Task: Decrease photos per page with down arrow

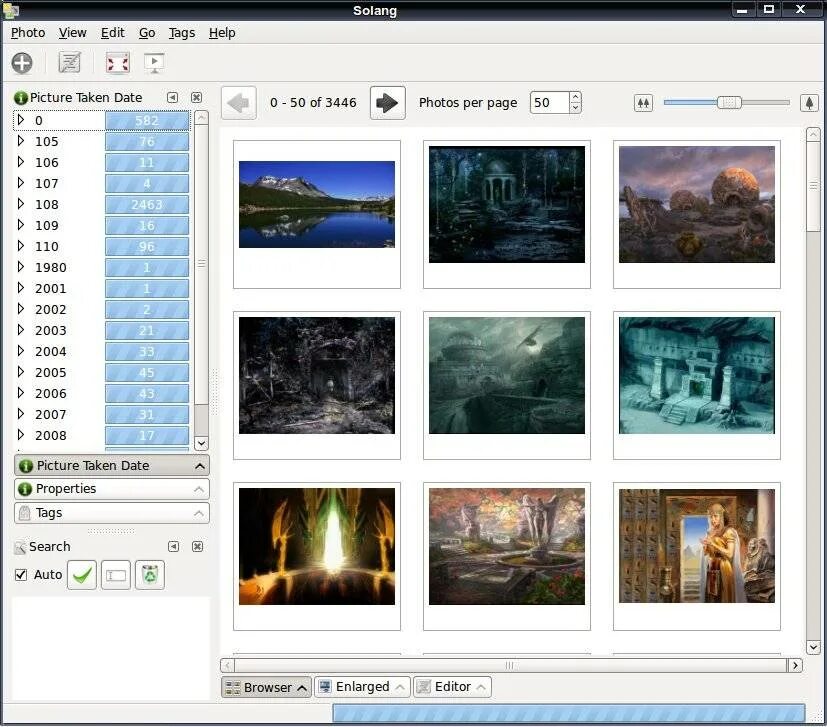Action: pyautogui.click(x=575, y=108)
